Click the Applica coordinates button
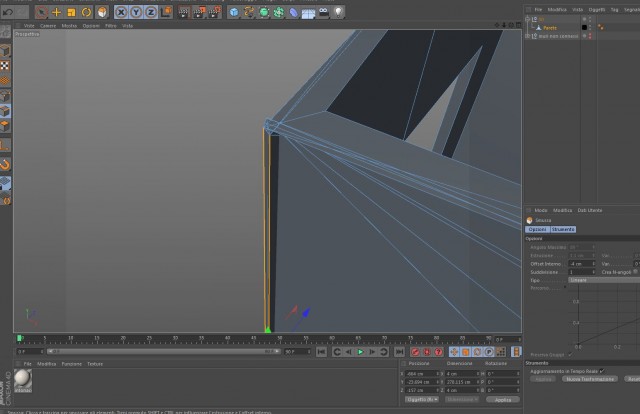640x414 pixels. coord(503,400)
